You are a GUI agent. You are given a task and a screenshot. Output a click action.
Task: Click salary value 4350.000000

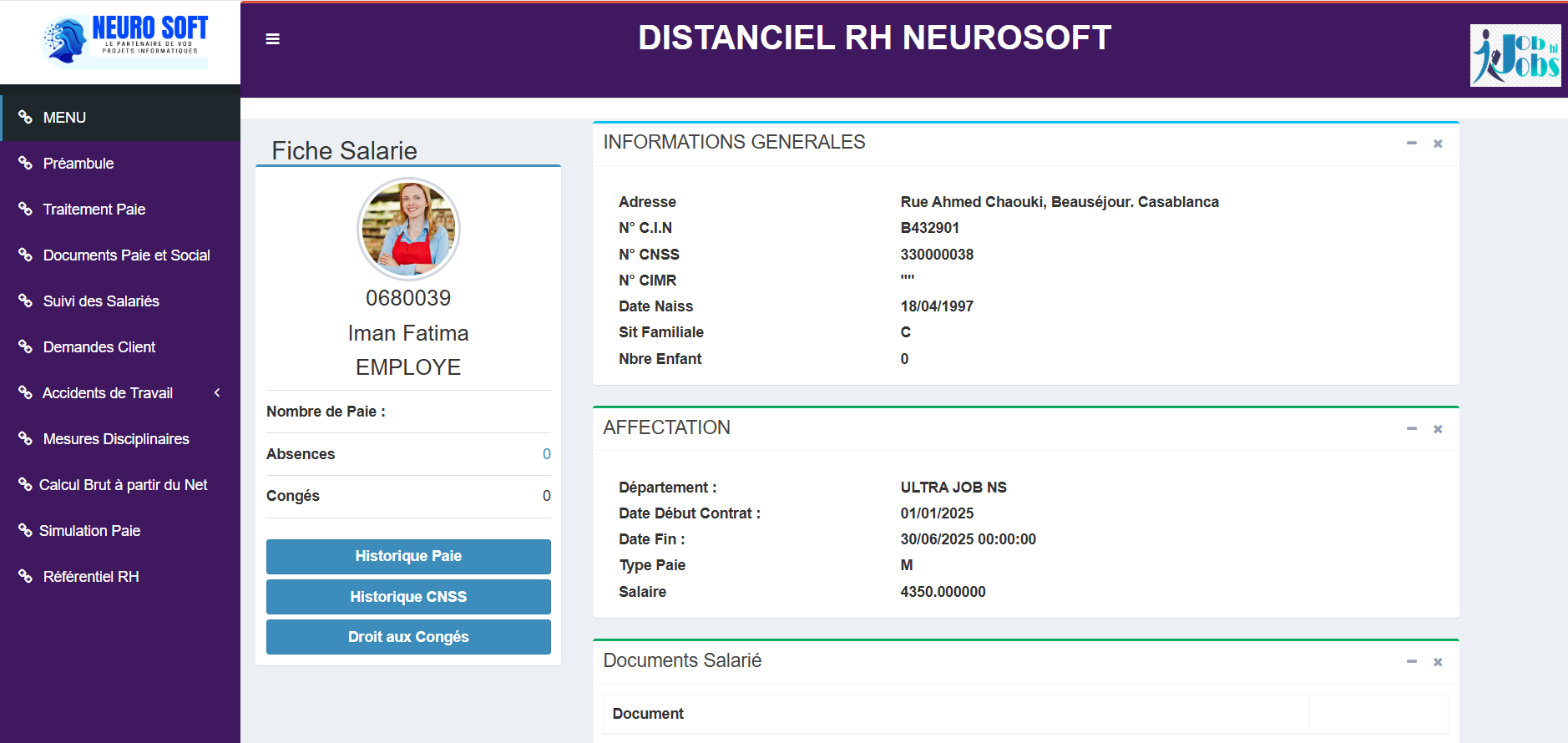[943, 592]
